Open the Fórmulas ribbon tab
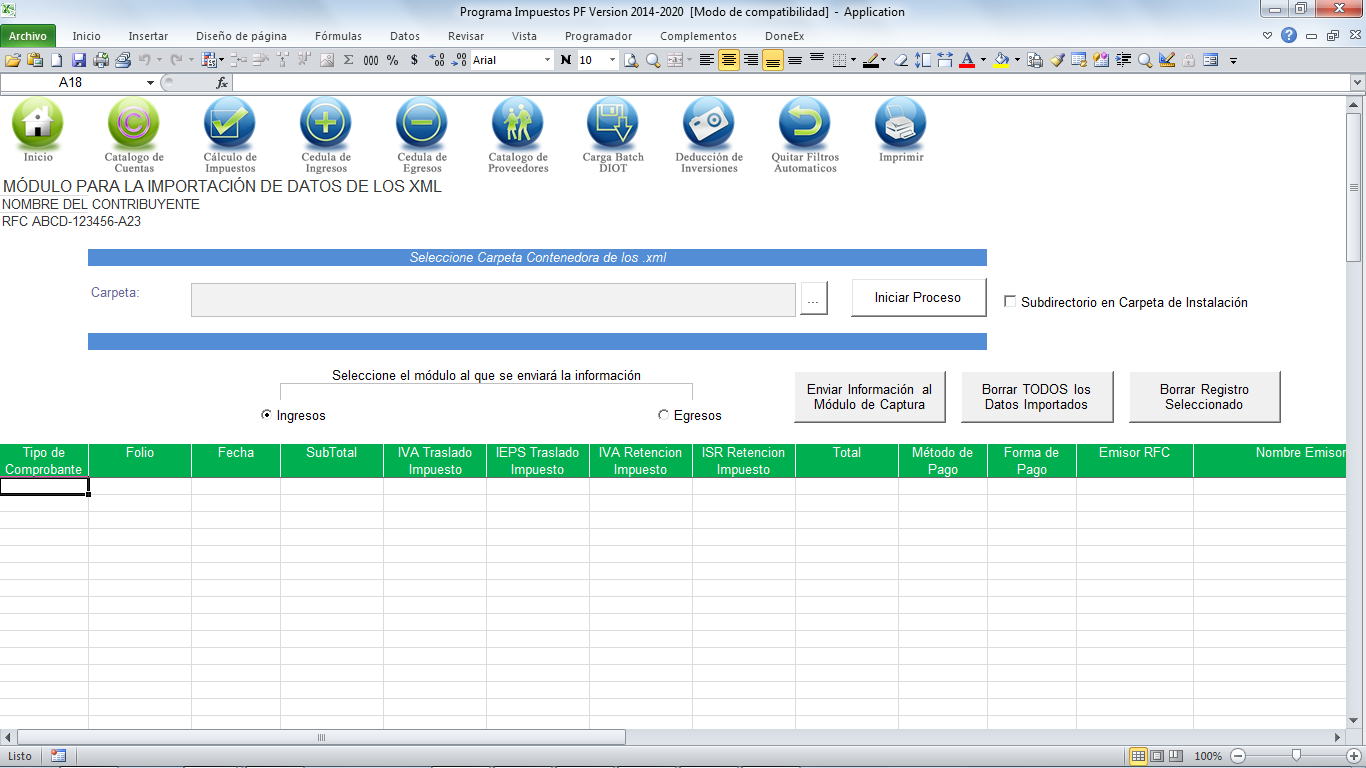1366x768 pixels. [x=338, y=36]
